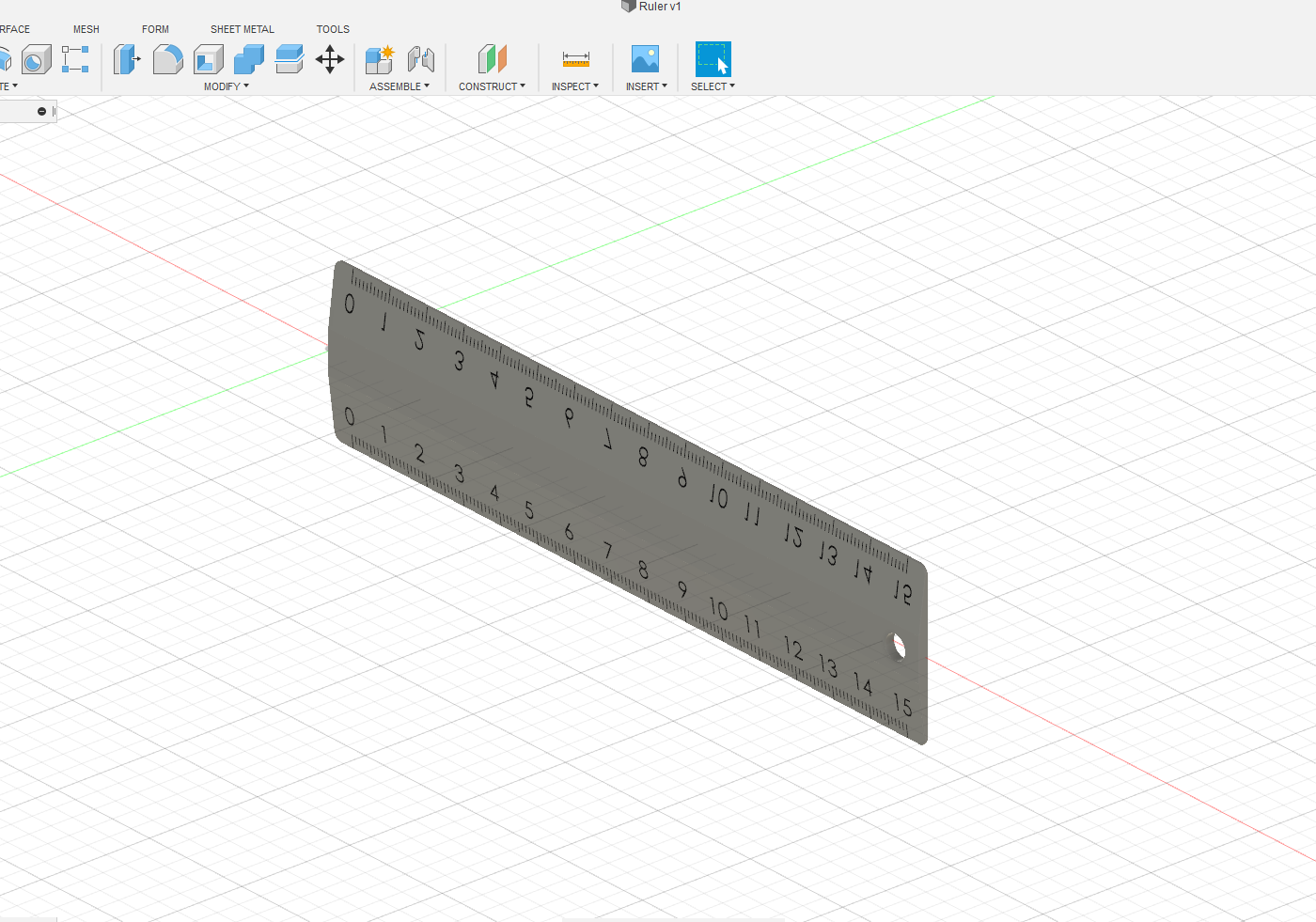
Task: Switch to the SHEET METAL tab
Action: click(x=242, y=29)
